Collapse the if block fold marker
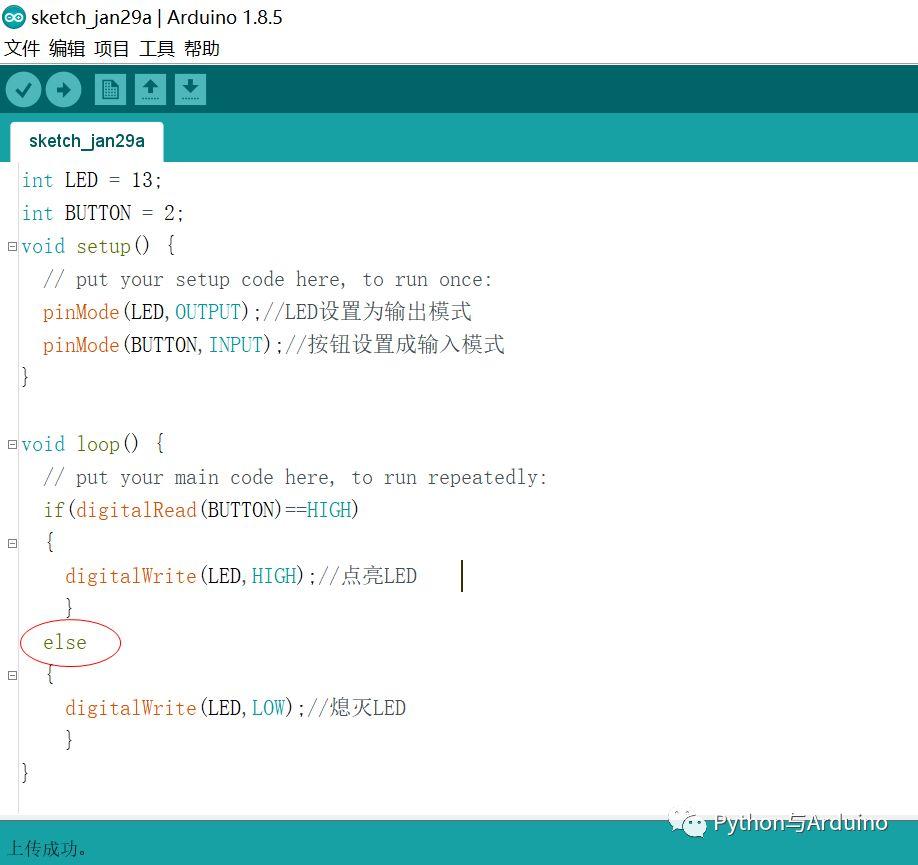Image resolution: width=918 pixels, height=865 pixels. coord(12,543)
